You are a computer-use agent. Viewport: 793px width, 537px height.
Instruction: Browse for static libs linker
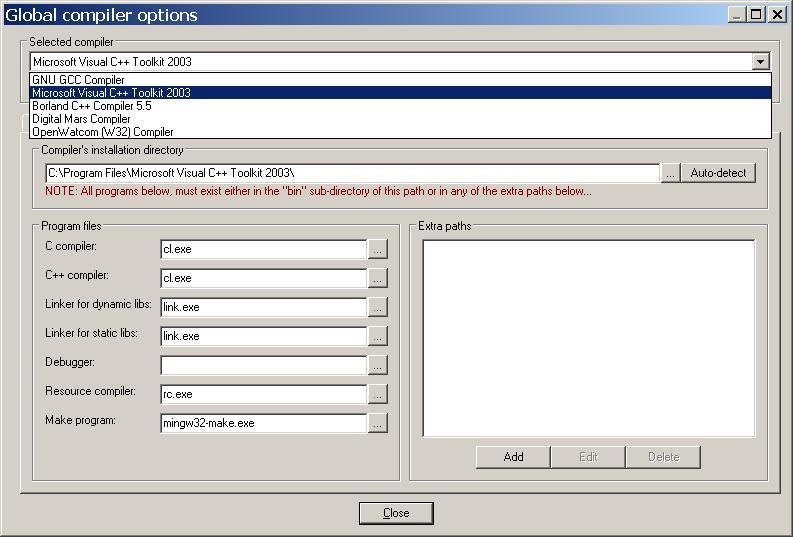[x=377, y=336]
